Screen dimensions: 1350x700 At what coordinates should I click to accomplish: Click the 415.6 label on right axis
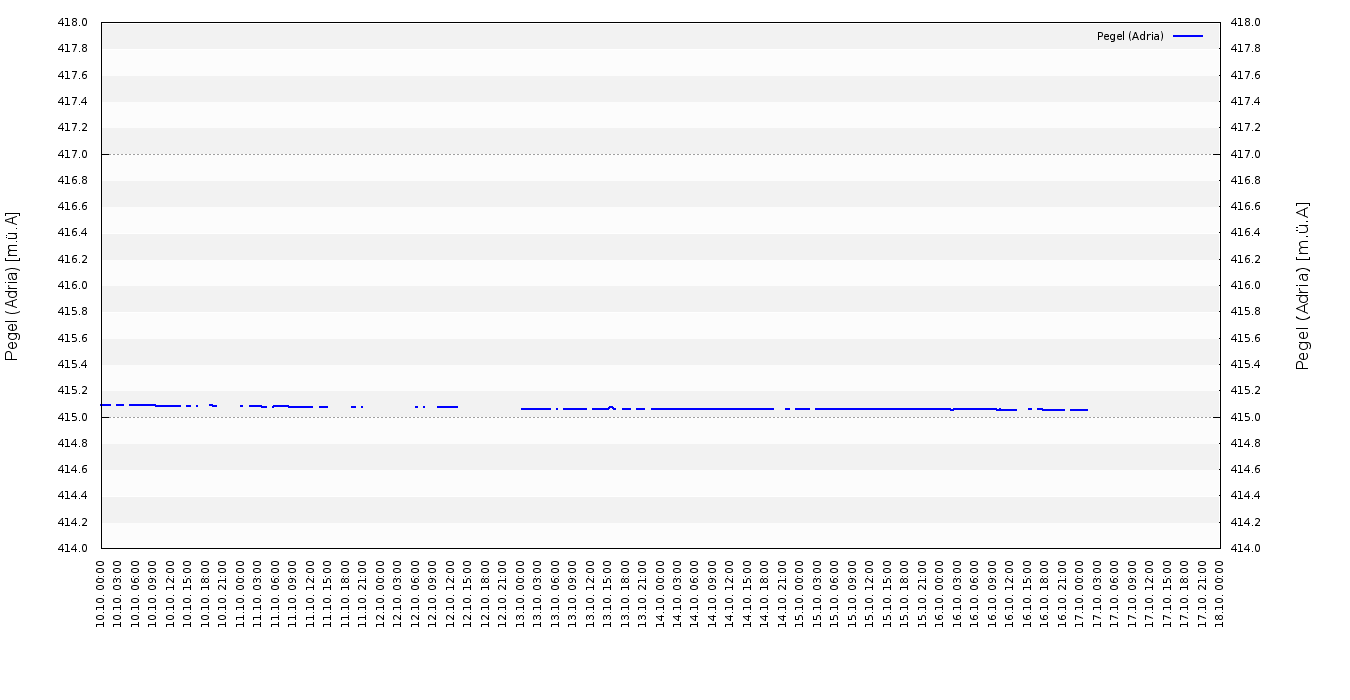tap(1245, 338)
